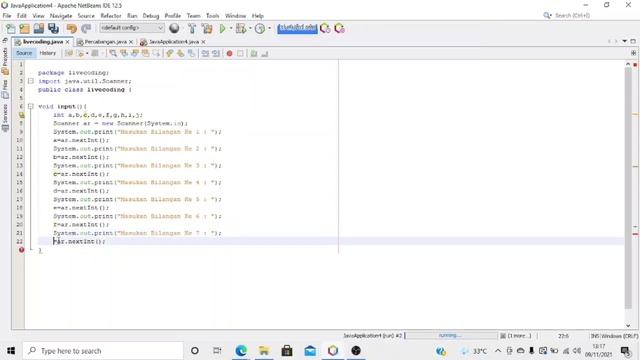Open the File menu

click(x=7, y=16)
